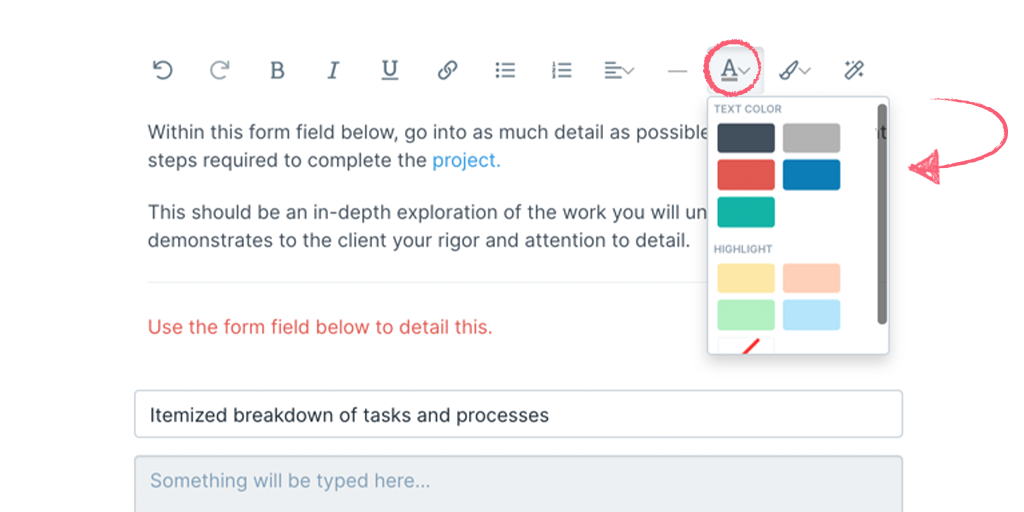This screenshot has width=1024, height=512.
Task: Click the redo arrow icon
Action: [x=219, y=69]
